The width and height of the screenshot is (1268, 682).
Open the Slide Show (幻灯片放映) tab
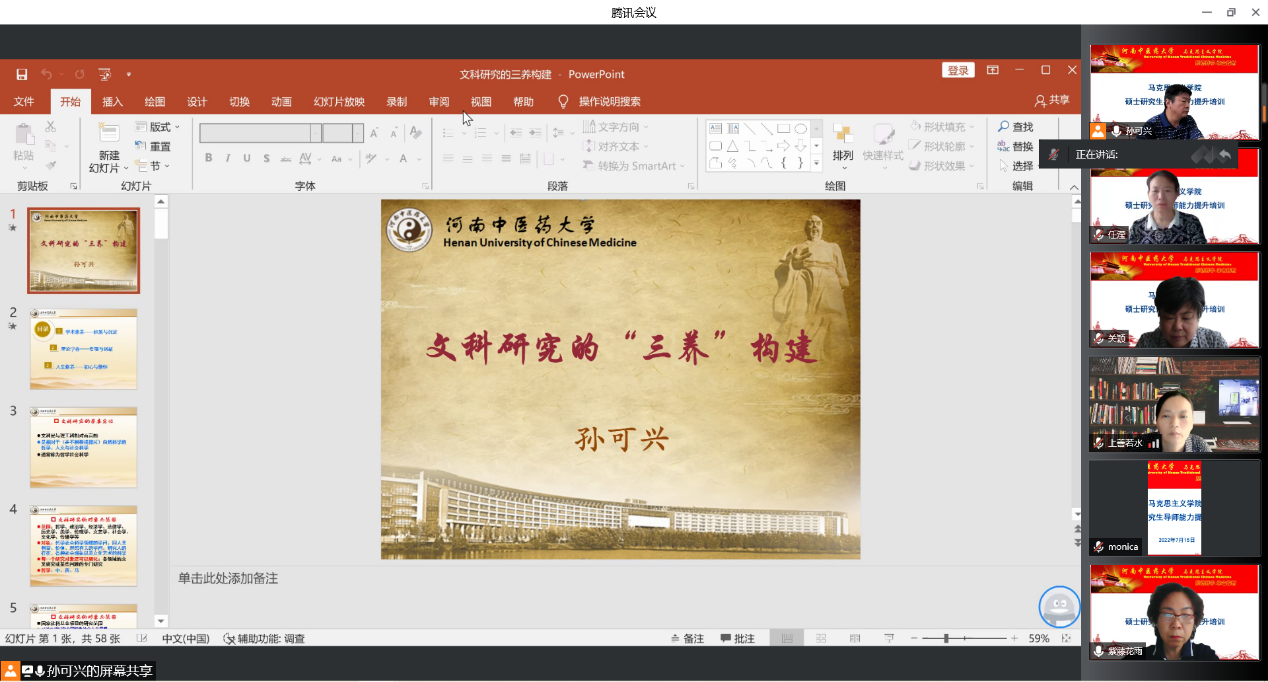pyautogui.click(x=339, y=101)
